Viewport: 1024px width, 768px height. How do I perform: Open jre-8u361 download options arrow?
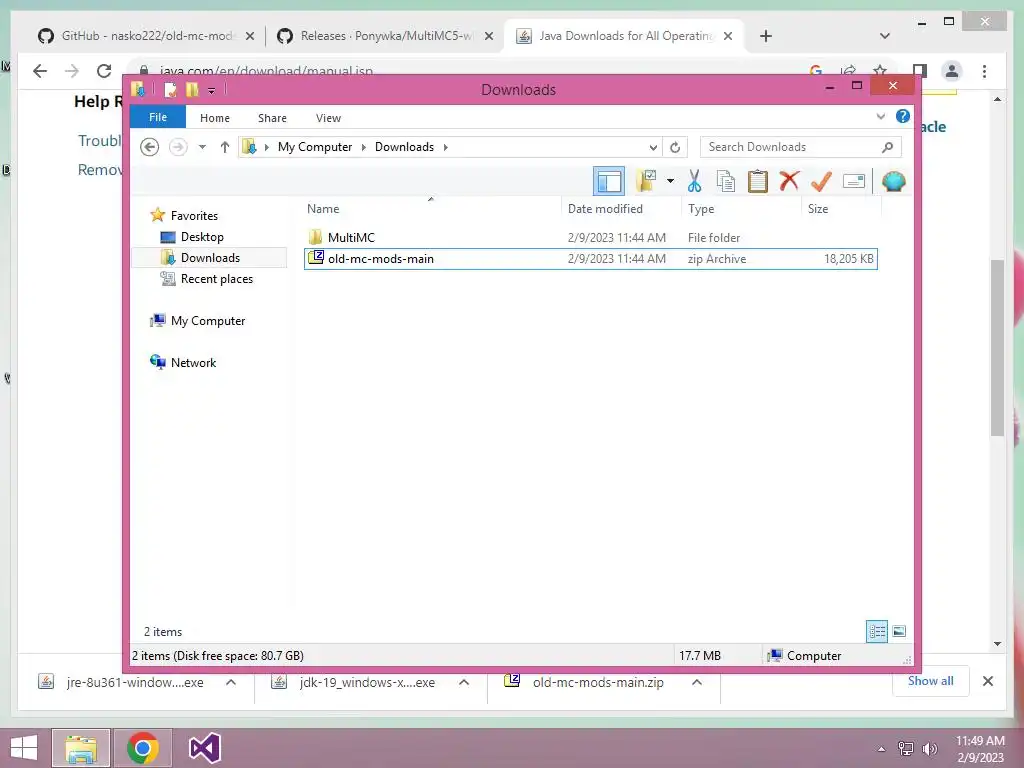(231, 682)
